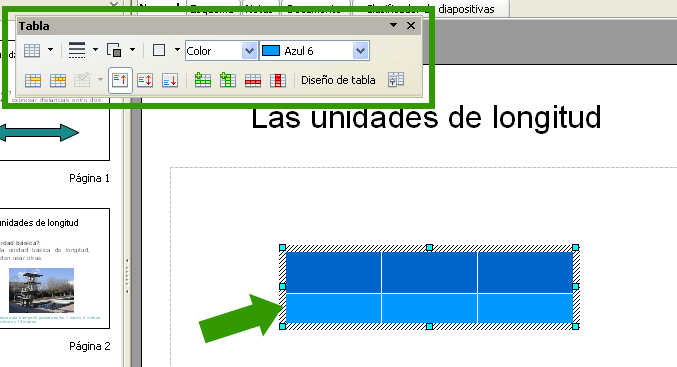Image resolution: width=677 pixels, height=367 pixels.
Task: Click the Delete row icon
Action: [x=253, y=81]
